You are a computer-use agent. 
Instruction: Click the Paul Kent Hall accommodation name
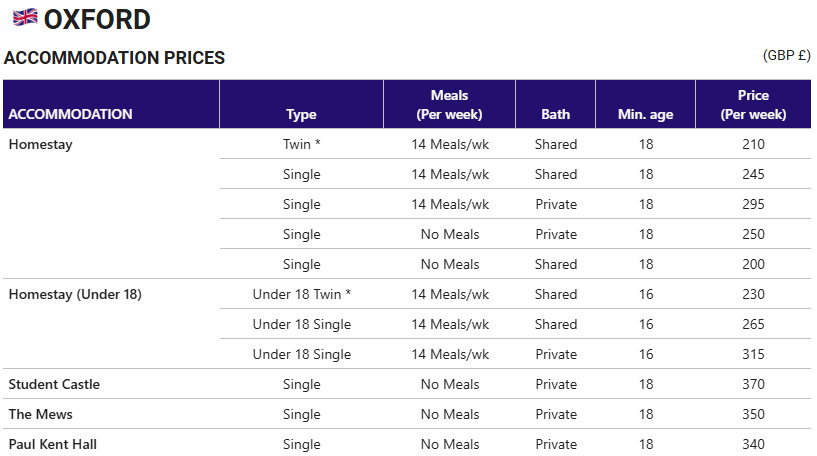point(53,444)
